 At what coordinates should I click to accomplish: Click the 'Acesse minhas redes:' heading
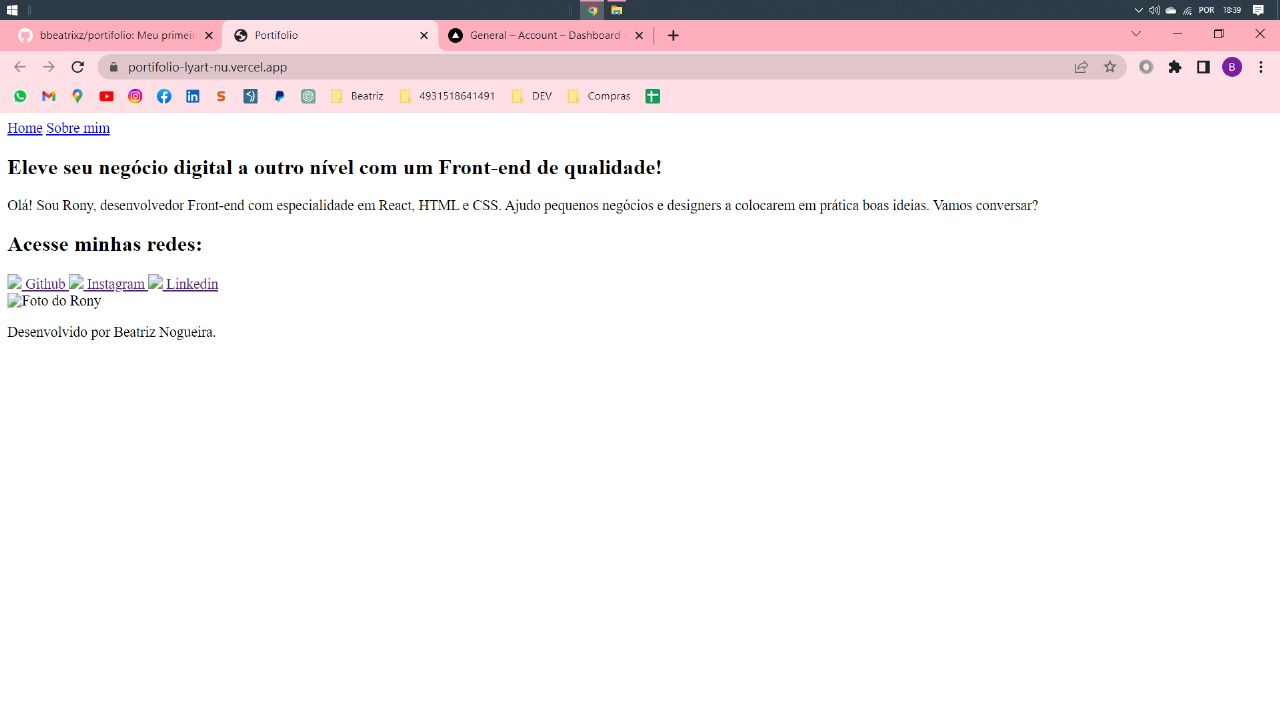(105, 245)
